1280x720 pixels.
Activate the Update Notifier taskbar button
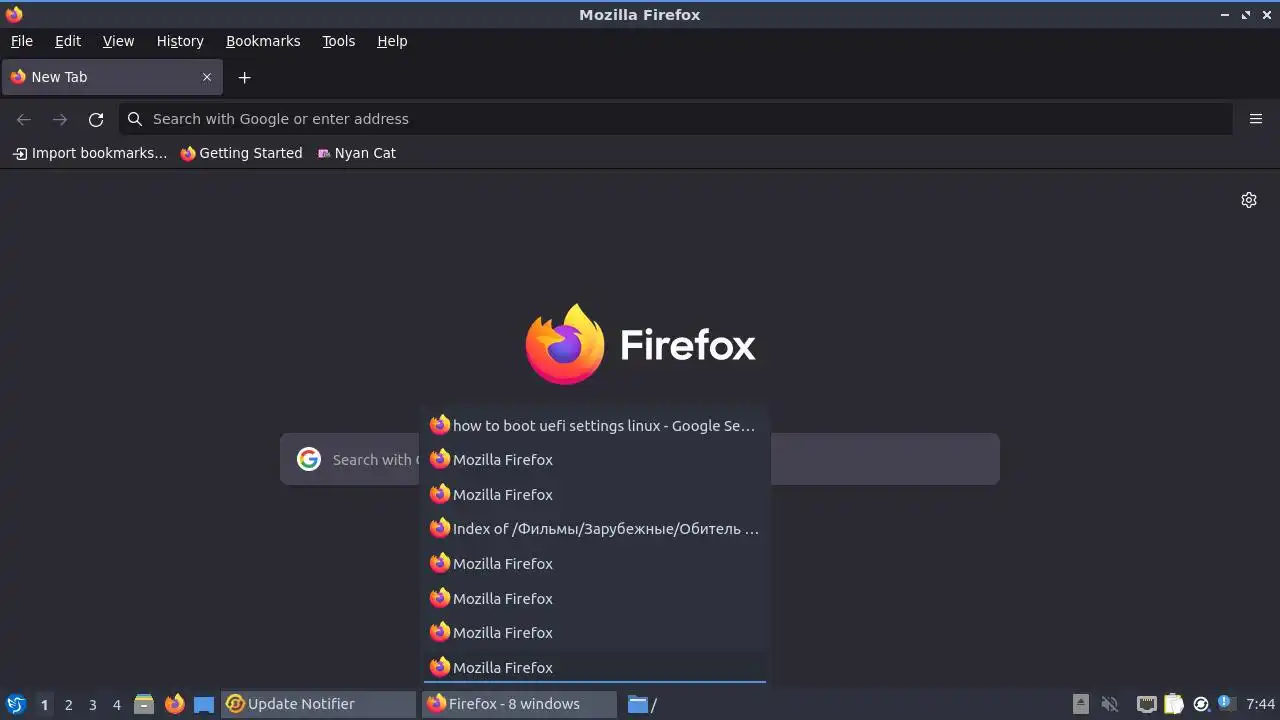click(x=318, y=704)
